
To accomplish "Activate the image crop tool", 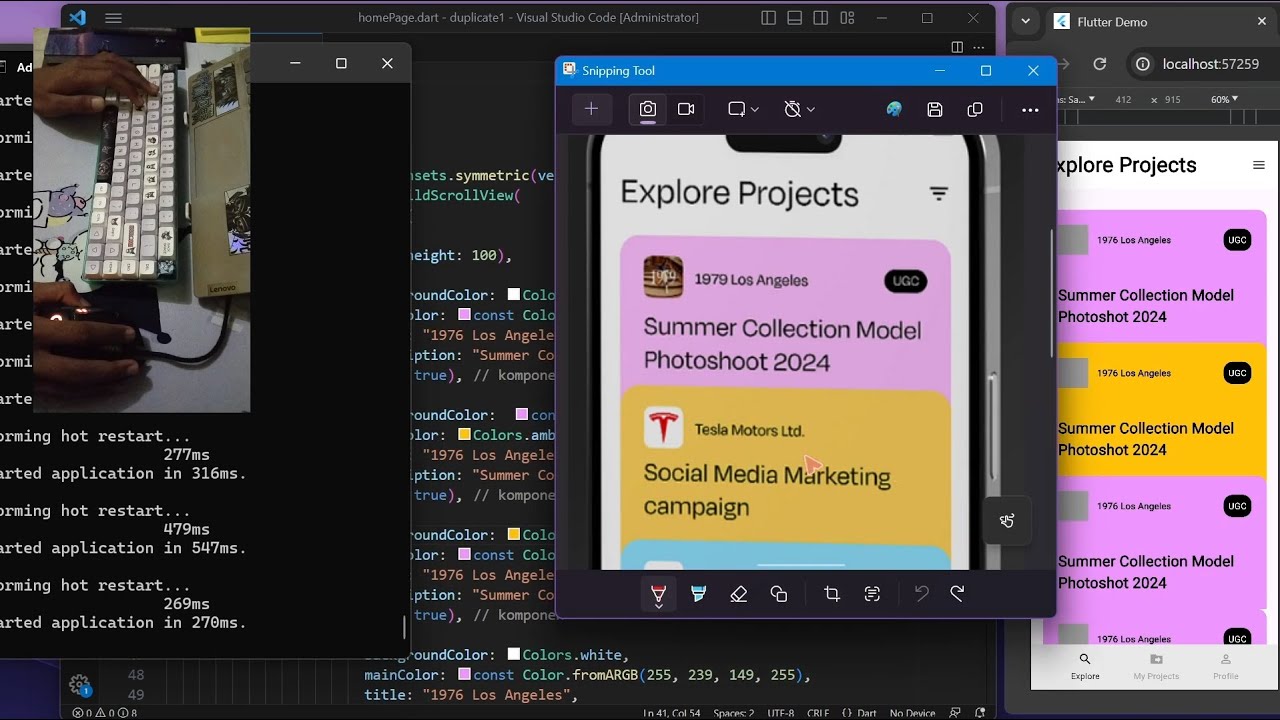I will (x=831, y=594).
